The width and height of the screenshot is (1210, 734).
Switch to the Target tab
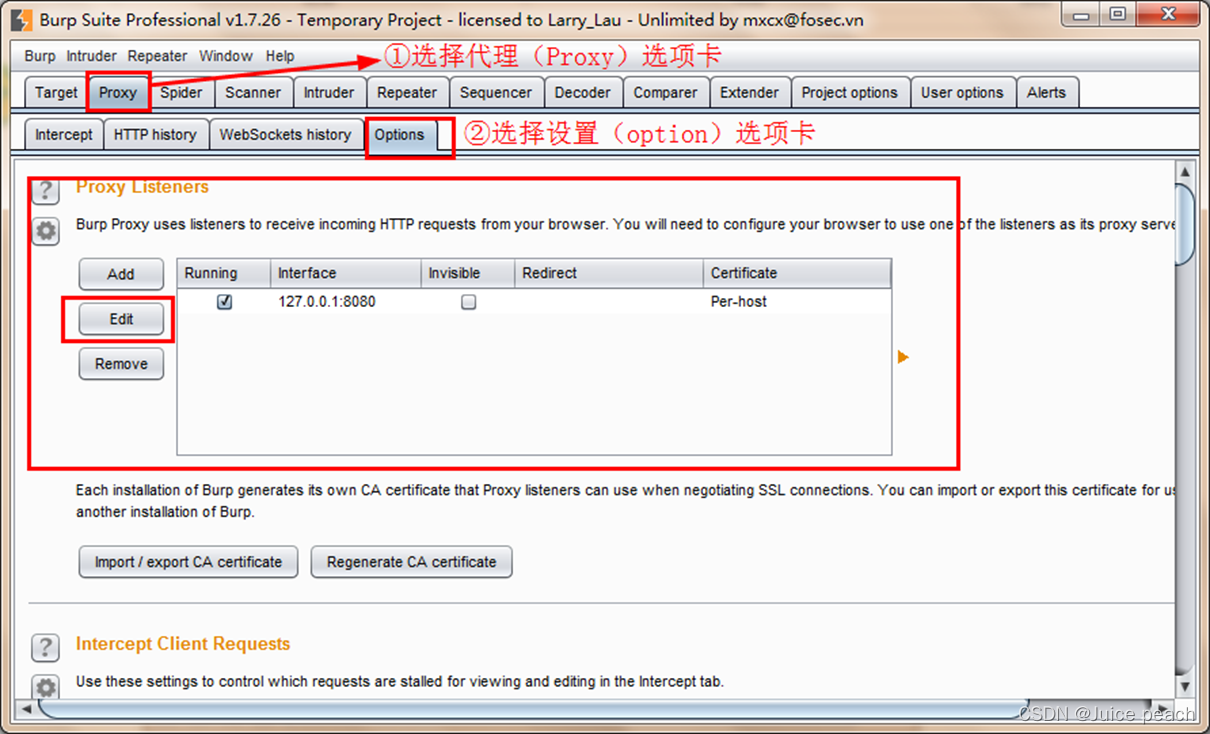56,92
